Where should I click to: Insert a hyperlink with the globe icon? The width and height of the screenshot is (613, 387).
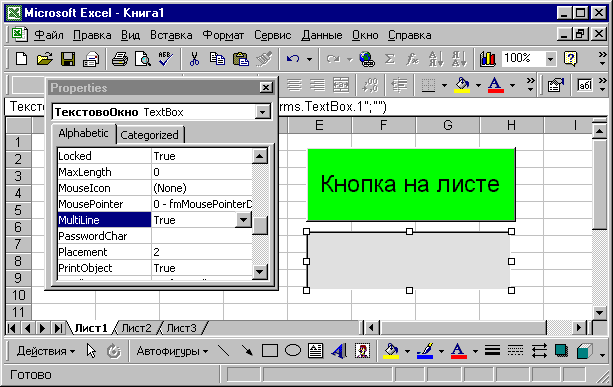point(367,59)
